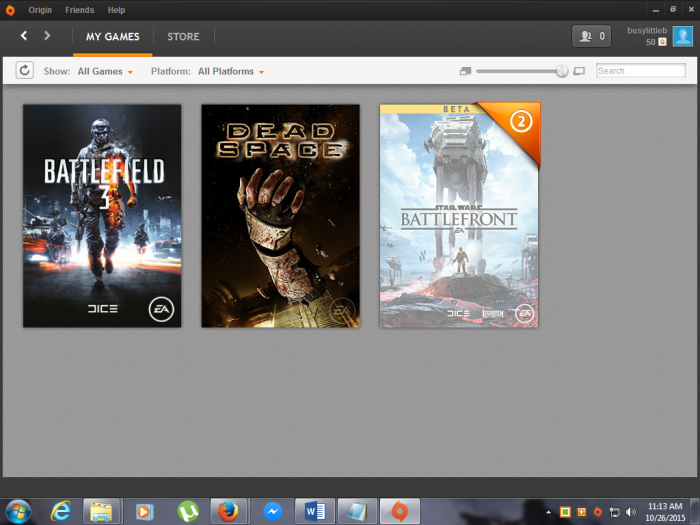
Task: Expand the All Platforms dropdown
Action: pos(231,71)
